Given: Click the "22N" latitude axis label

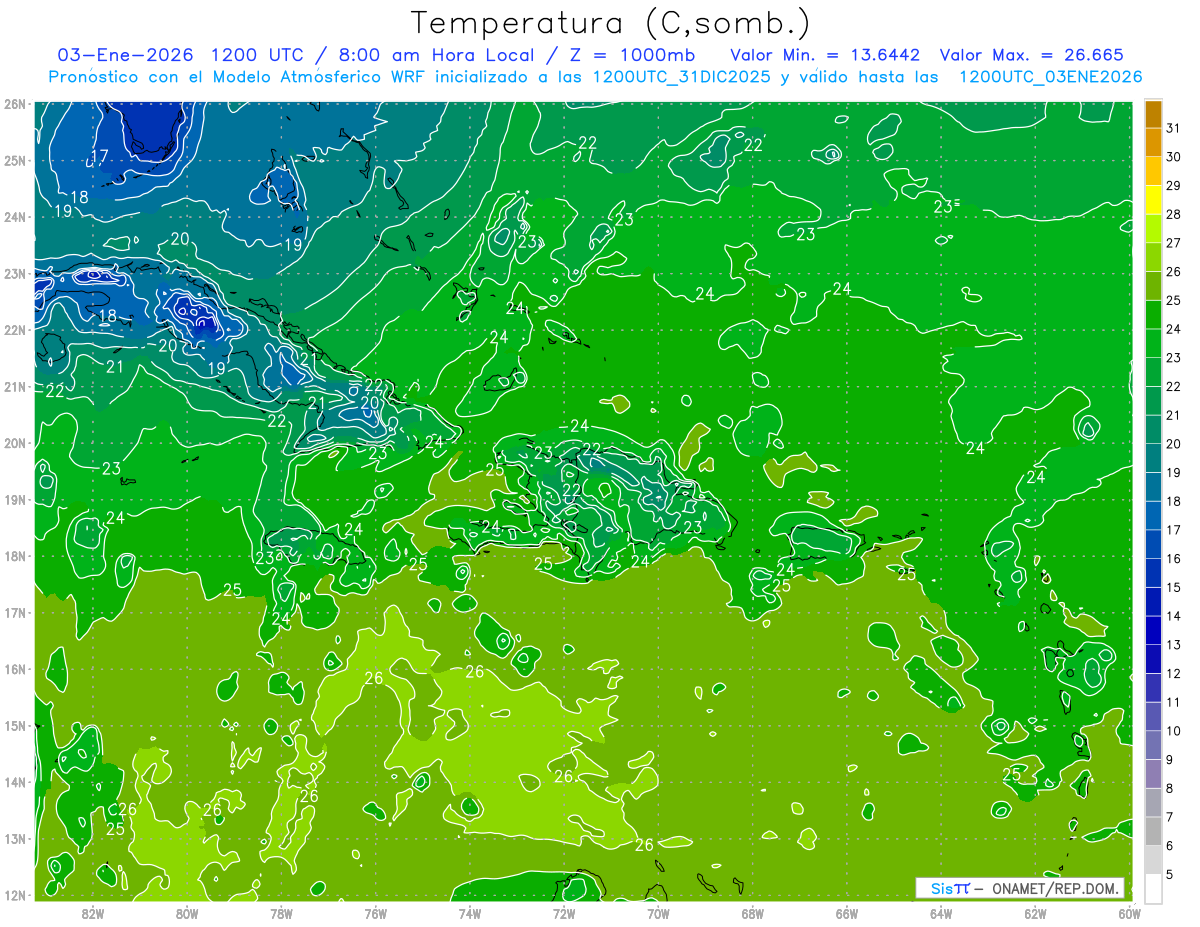Looking at the screenshot, I should click(x=15, y=329).
